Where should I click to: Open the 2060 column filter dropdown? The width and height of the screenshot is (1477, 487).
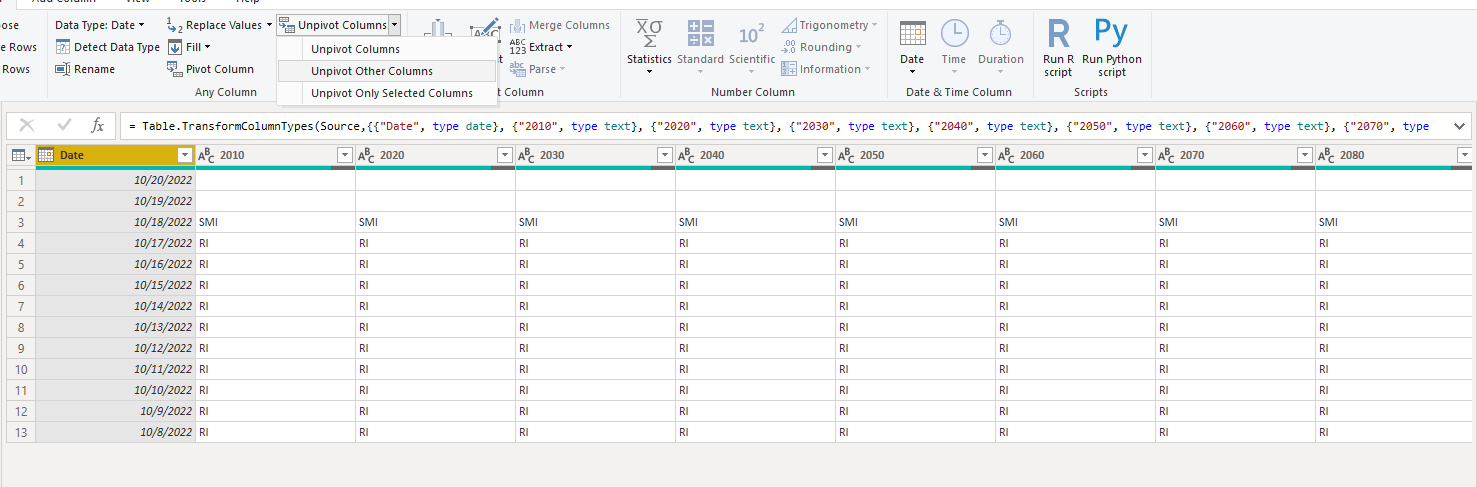tap(1144, 155)
